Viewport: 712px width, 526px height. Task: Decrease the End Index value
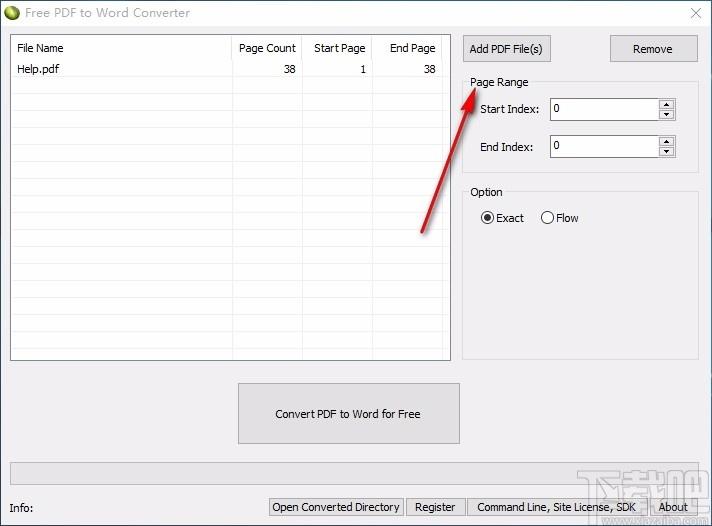(667, 152)
